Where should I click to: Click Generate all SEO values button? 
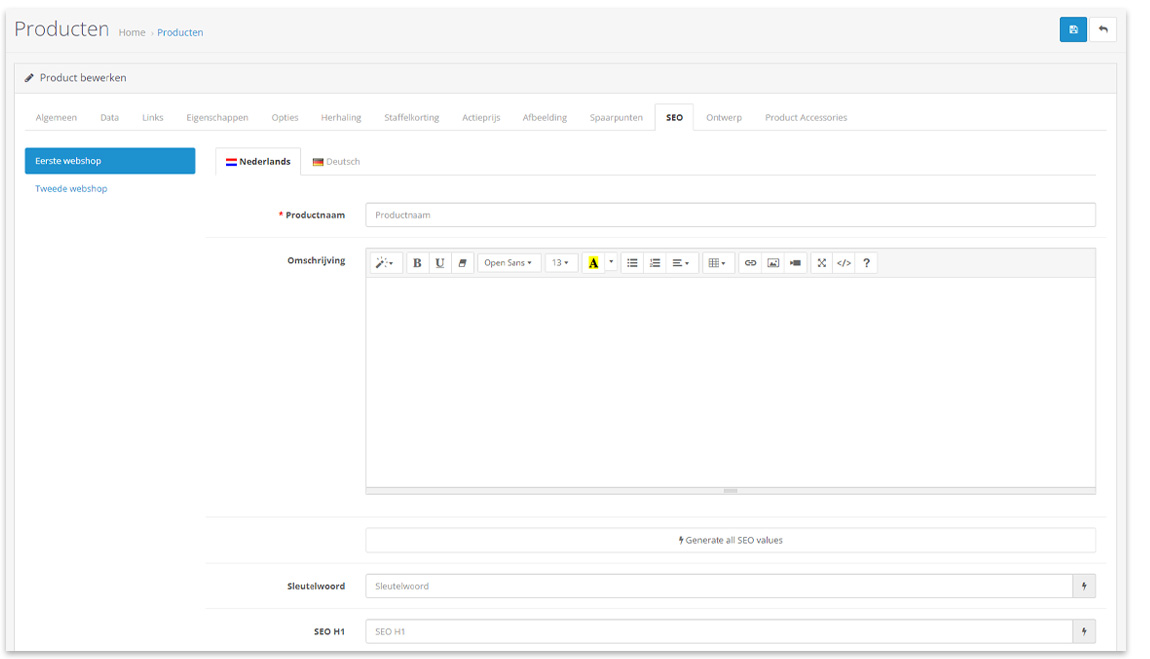[x=730, y=540]
